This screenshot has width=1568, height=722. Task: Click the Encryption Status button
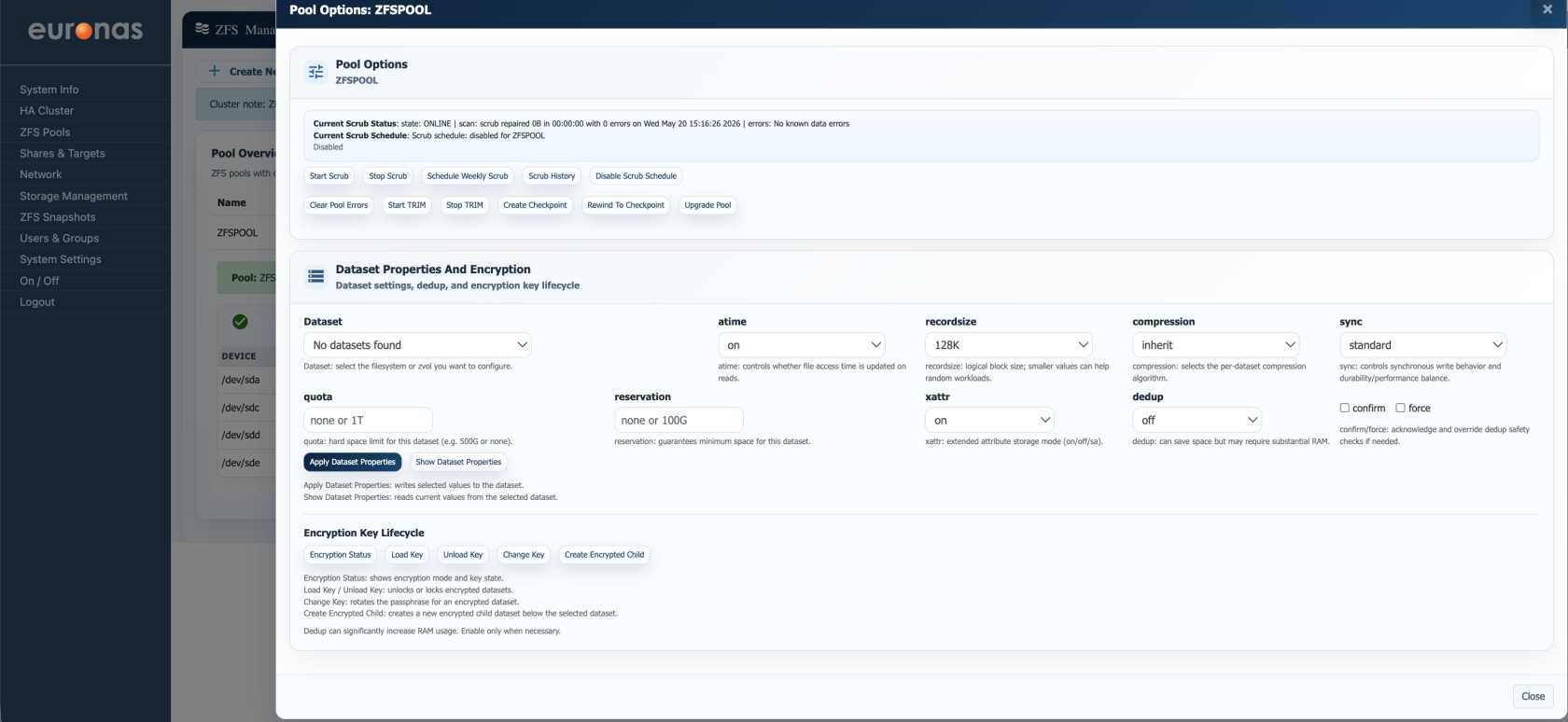click(x=341, y=555)
